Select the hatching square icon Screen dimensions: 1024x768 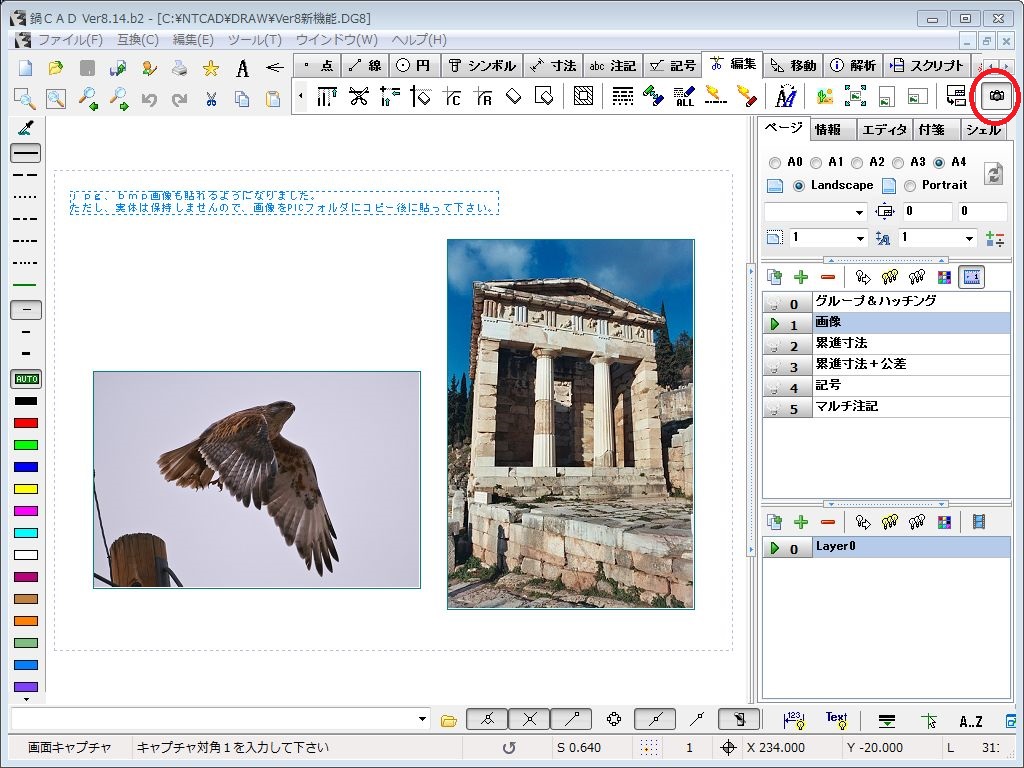pos(583,97)
